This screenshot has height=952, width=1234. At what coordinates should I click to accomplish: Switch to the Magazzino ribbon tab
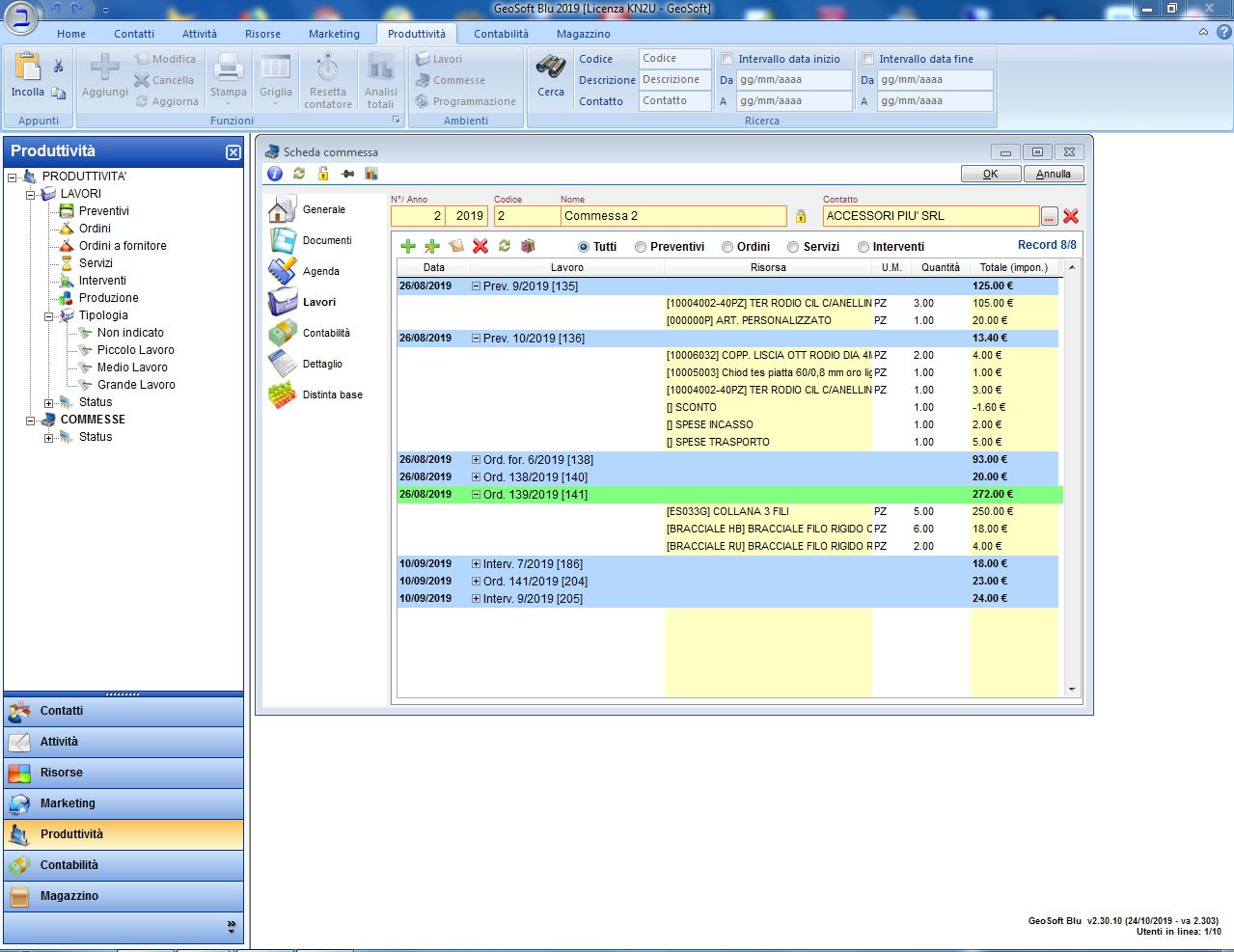tap(583, 34)
